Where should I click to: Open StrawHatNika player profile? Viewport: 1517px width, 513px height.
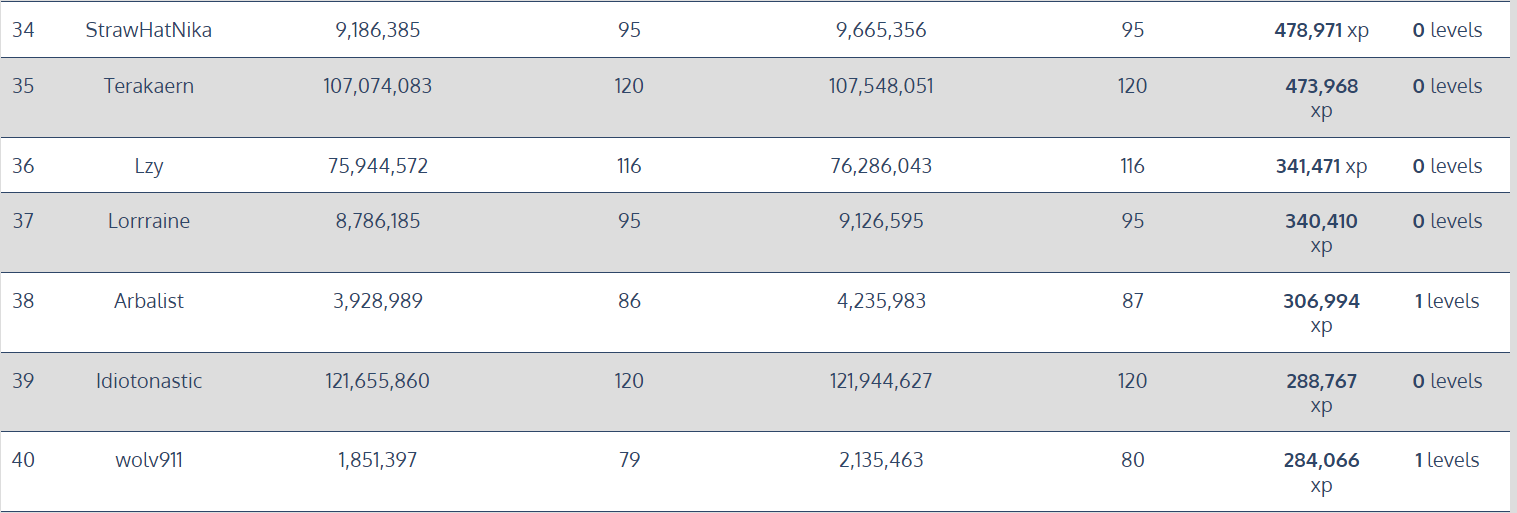(149, 30)
